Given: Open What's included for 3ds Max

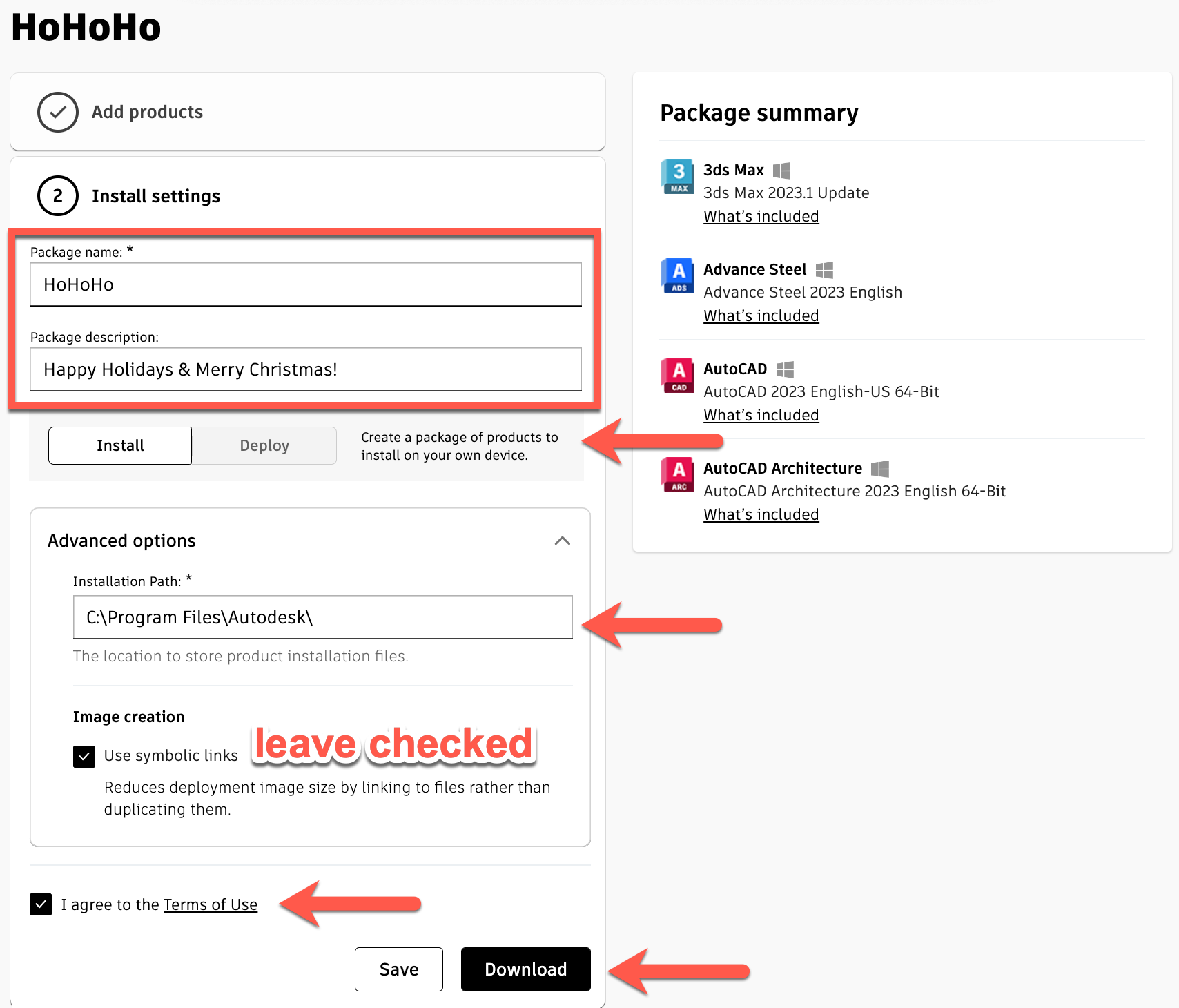Looking at the screenshot, I should click(761, 216).
